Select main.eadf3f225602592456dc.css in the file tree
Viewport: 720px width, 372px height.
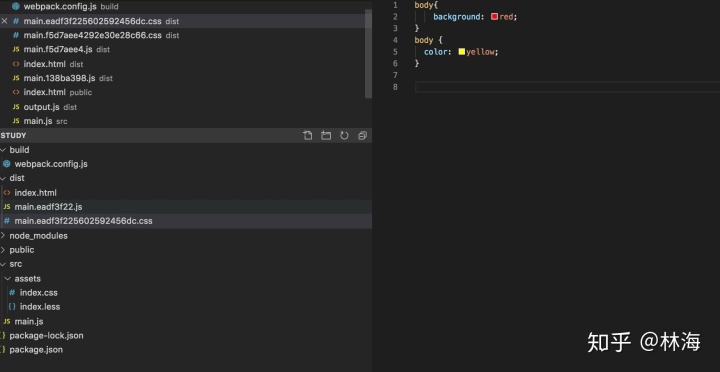(x=186, y=221)
